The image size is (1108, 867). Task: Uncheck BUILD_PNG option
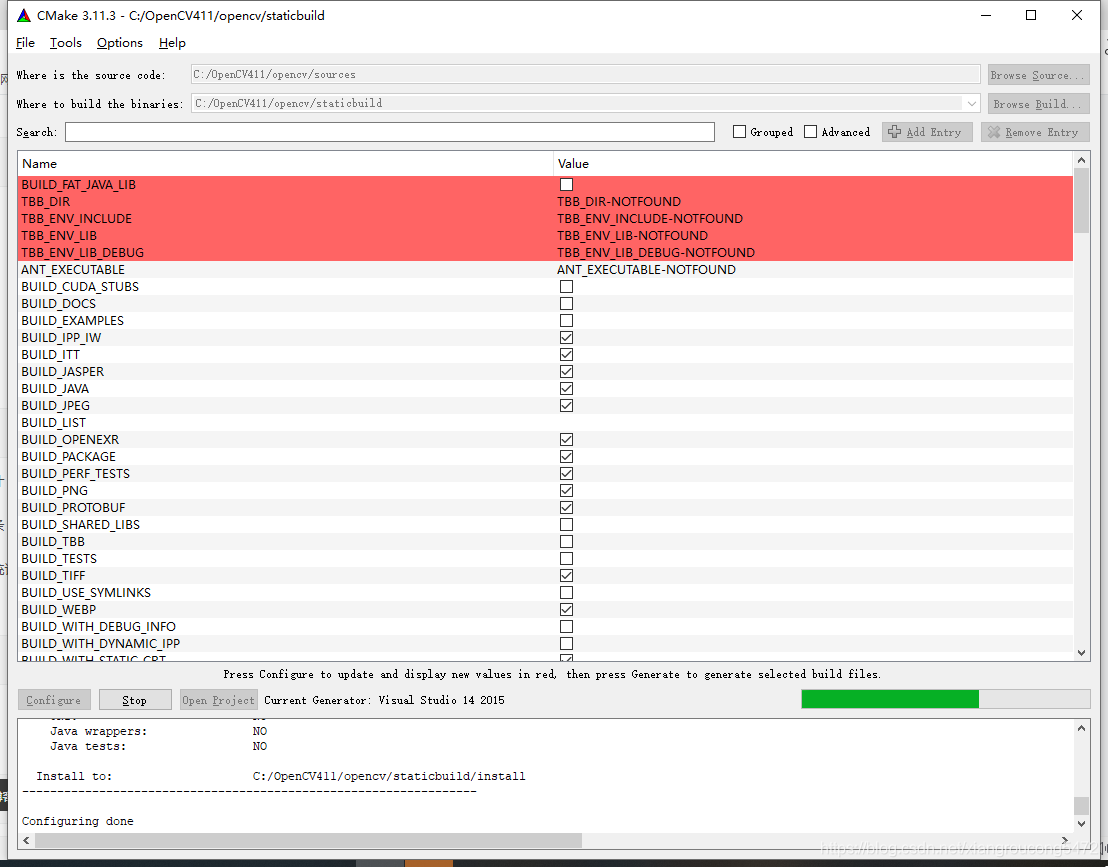tap(566, 490)
